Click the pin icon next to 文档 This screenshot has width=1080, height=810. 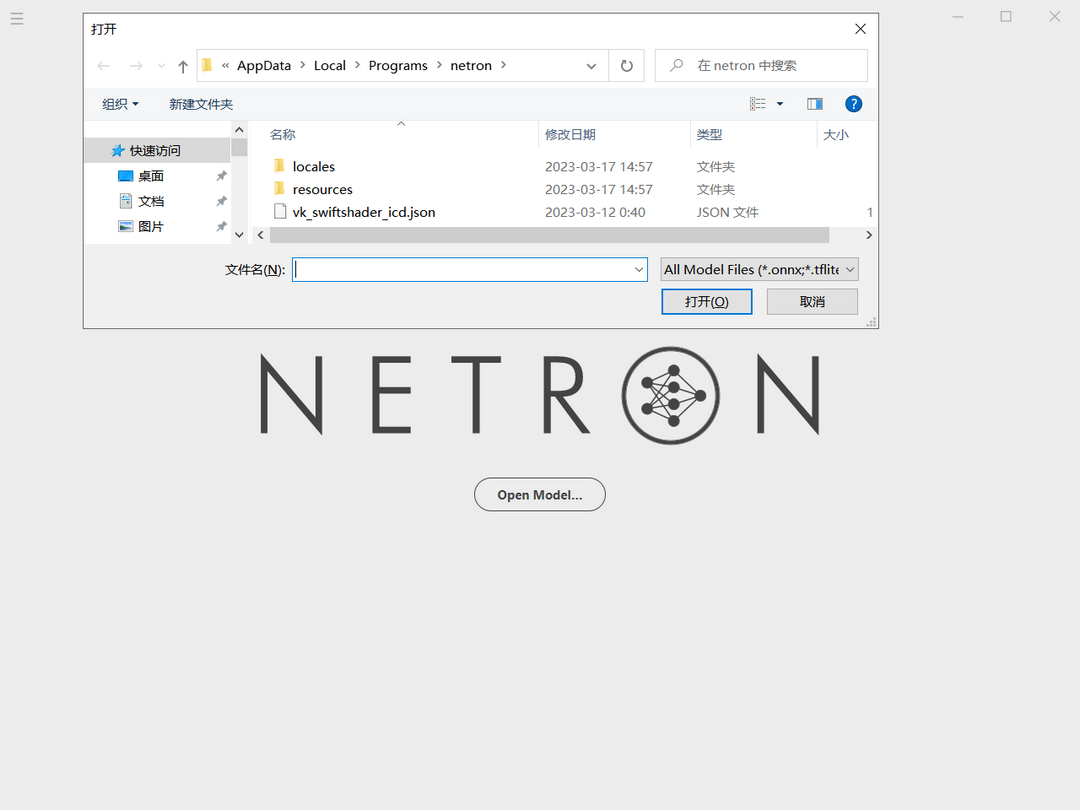point(224,200)
